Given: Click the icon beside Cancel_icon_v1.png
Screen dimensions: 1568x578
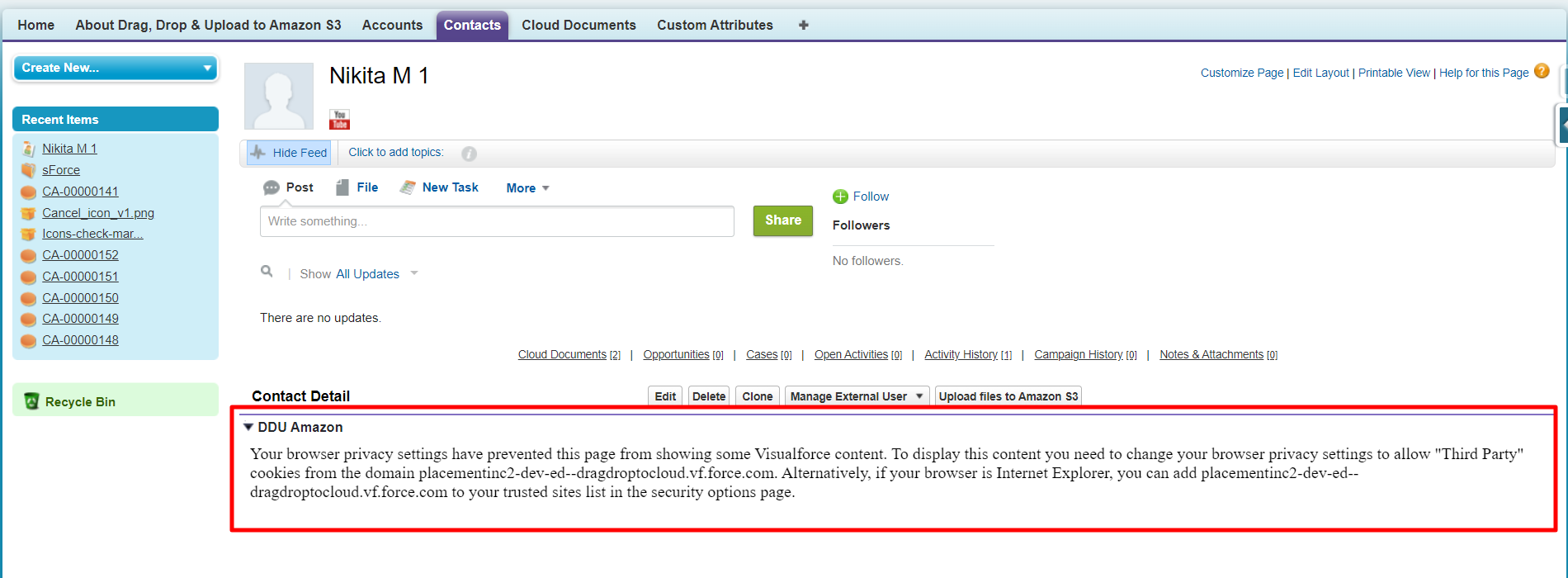Looking at the screenshot, I should point(28,213).
